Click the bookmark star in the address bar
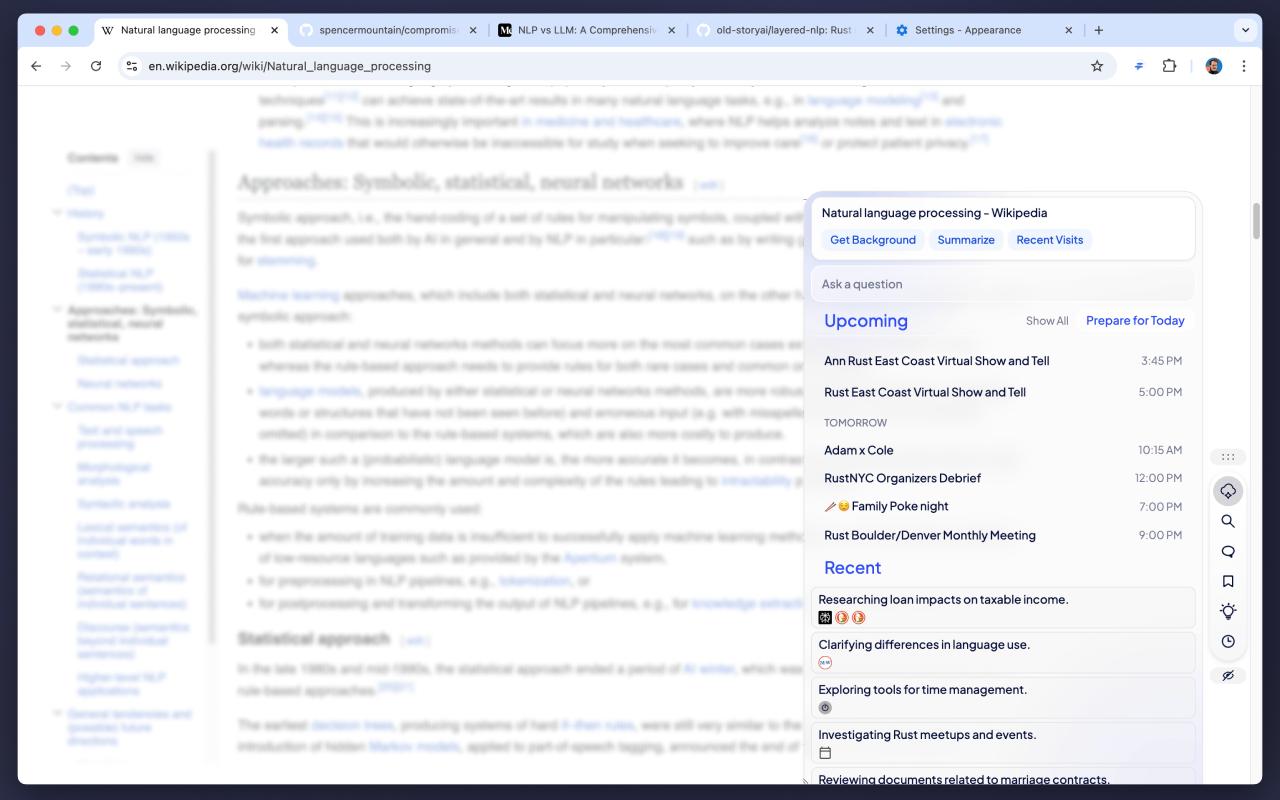The width and height of the screenshot is (1280, 800). pos(1097,65)
